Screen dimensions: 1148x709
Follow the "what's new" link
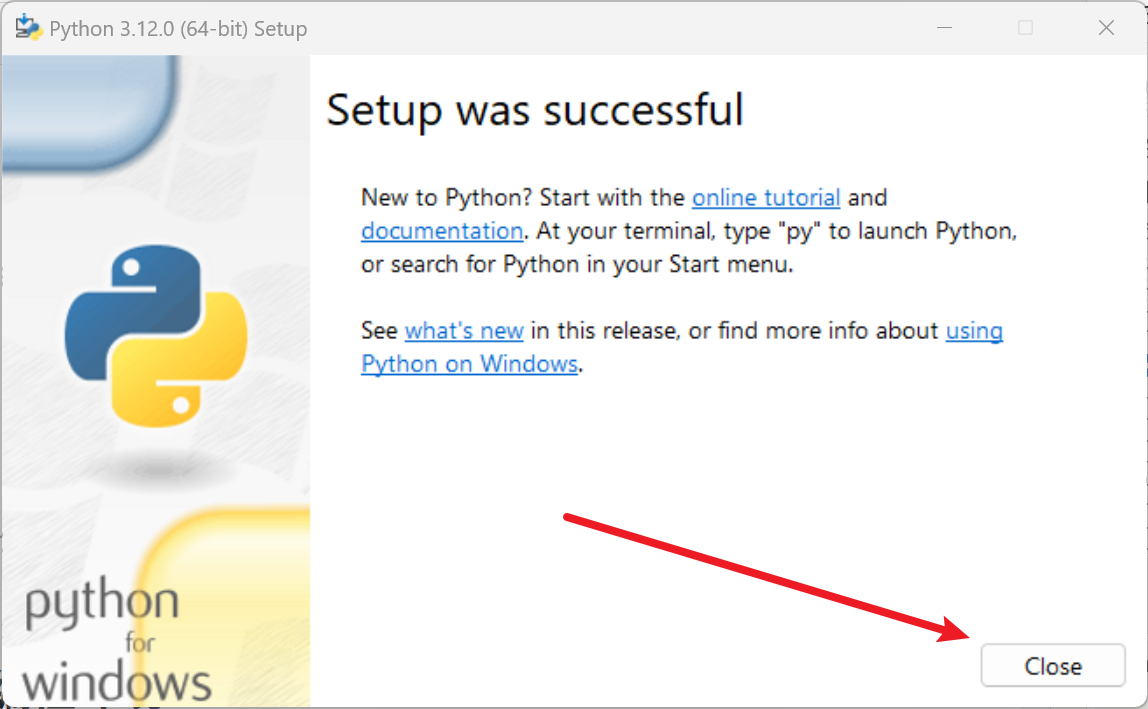[x=464, y=330]
